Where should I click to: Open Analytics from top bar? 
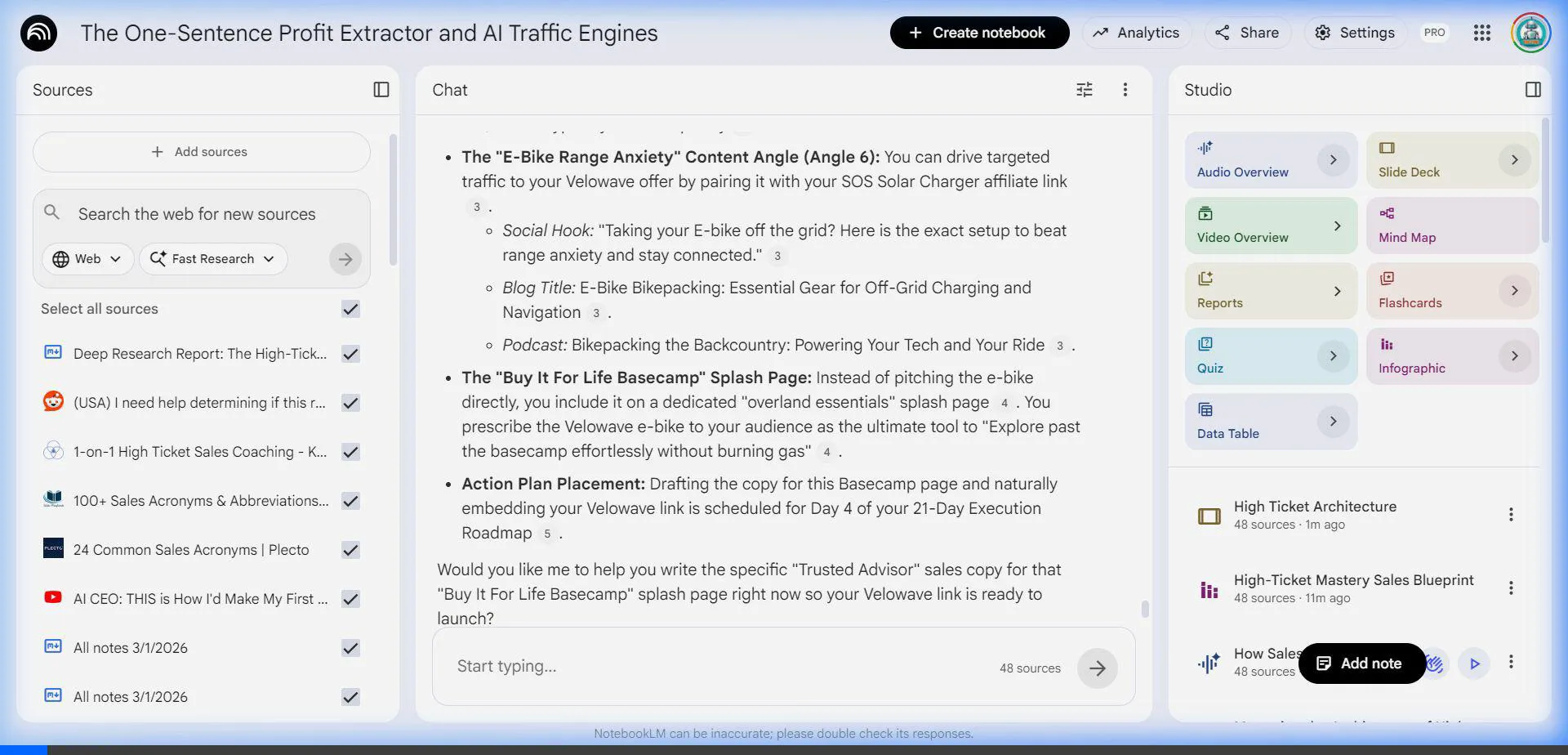tap(1136, 33)
